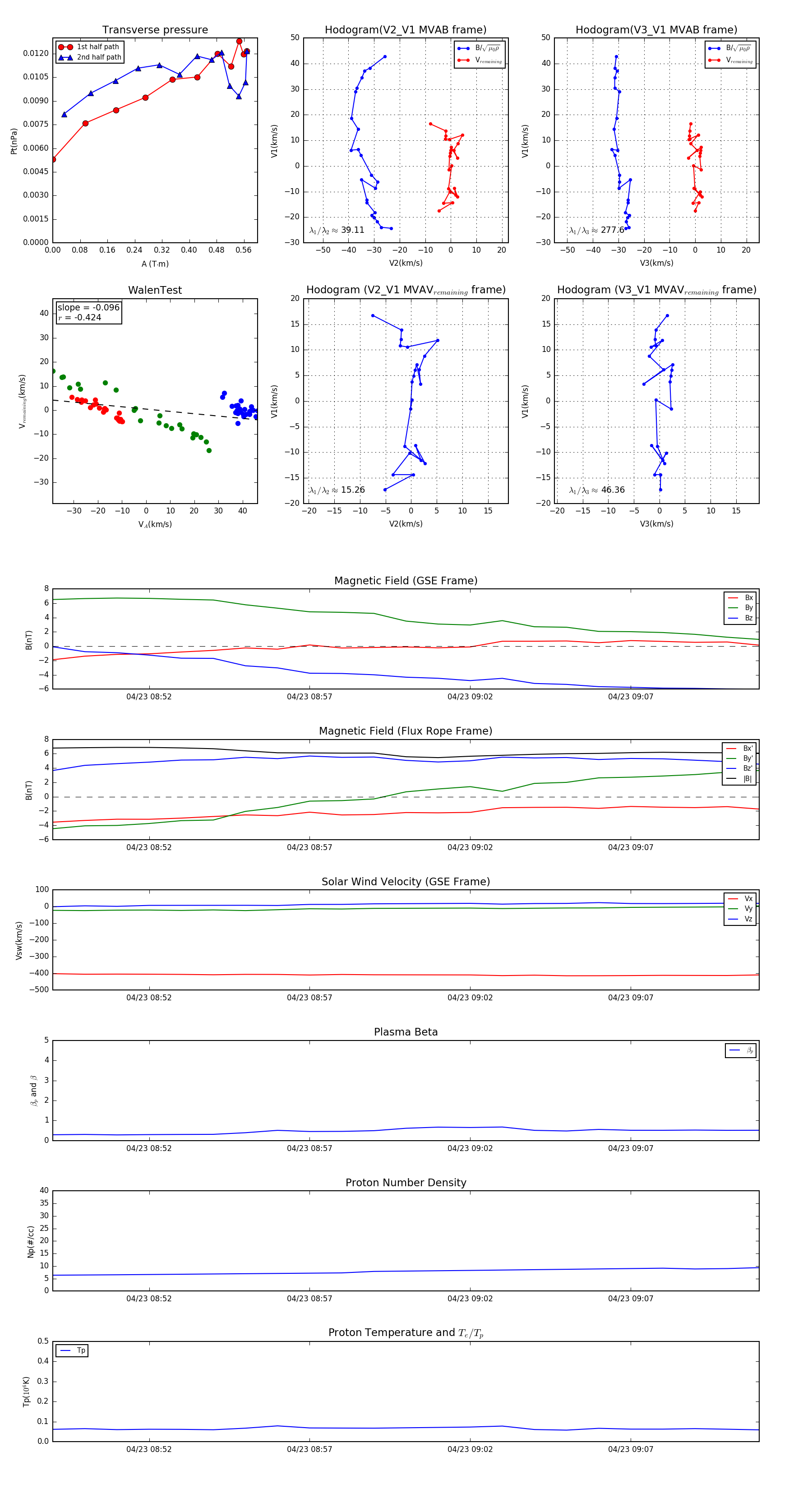This screenshot has height=1489, width=812.
Task: Click the 'Transverse pressure' plot title
Action: (155, 30)
